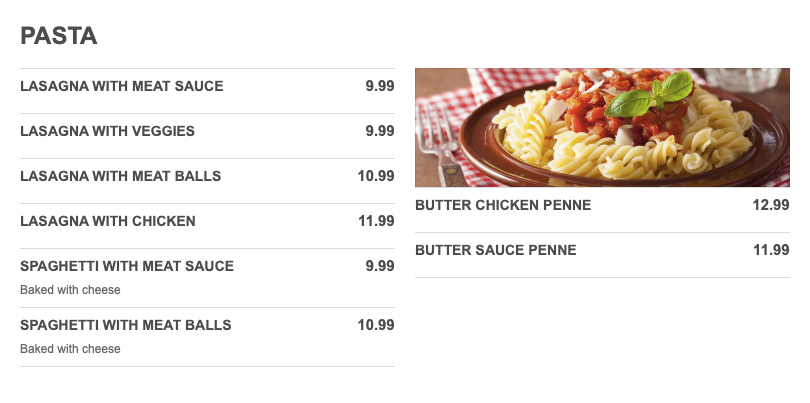Click the 12.99 Butter Chicken Penne price
This screenshot has height=403, width=810.
point(771,205)
